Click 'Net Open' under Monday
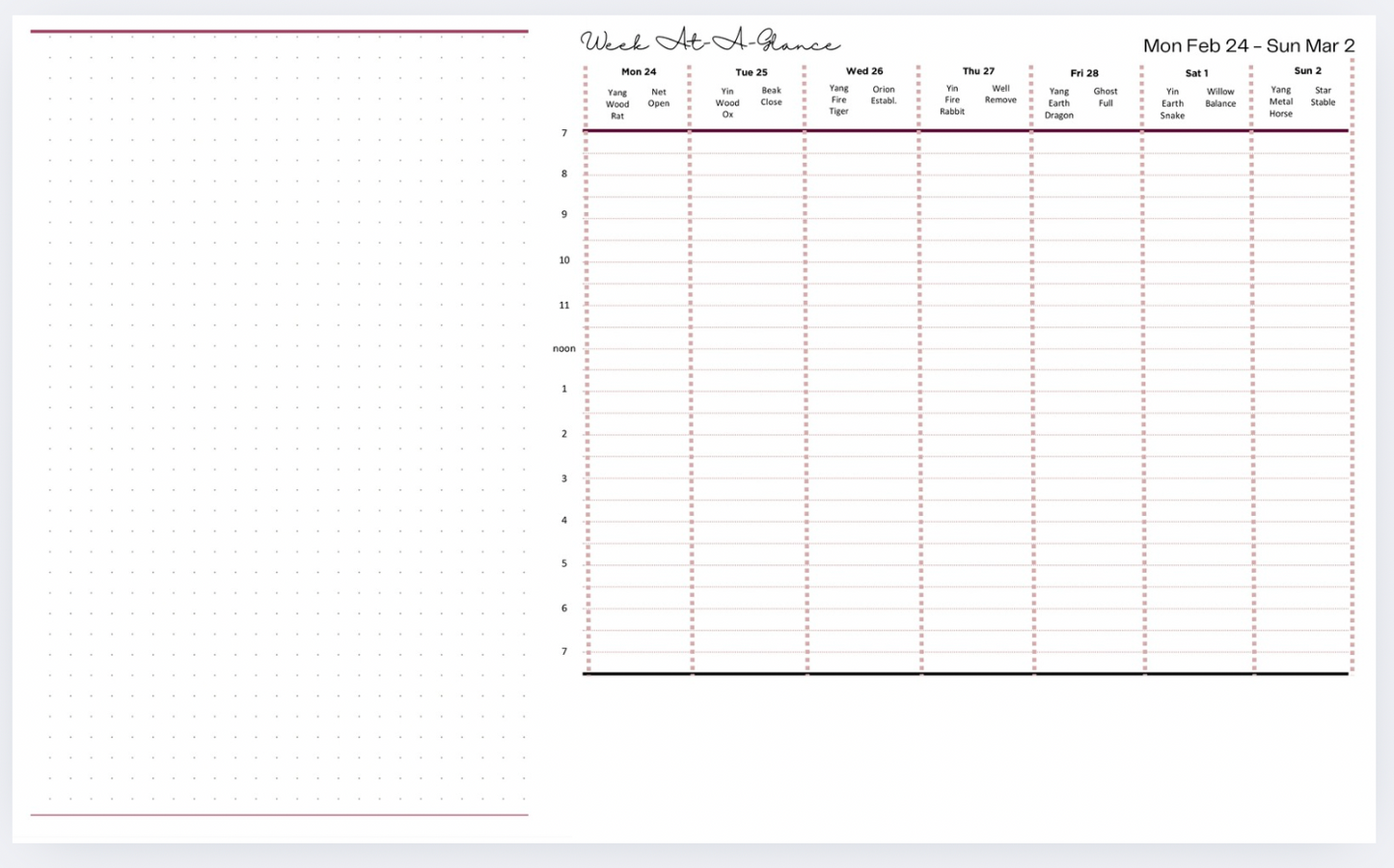The image size is (1394, 868). coord(659,97)
